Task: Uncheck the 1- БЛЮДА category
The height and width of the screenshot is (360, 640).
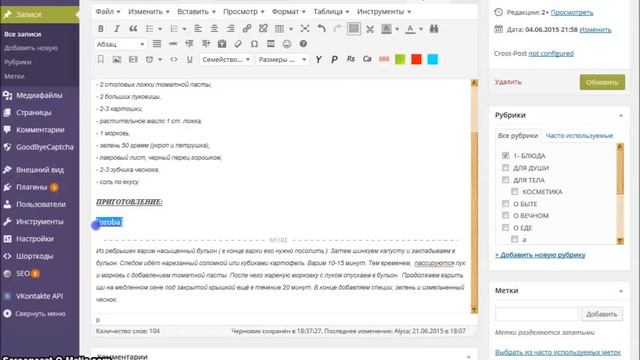Action: click(506, 156)
